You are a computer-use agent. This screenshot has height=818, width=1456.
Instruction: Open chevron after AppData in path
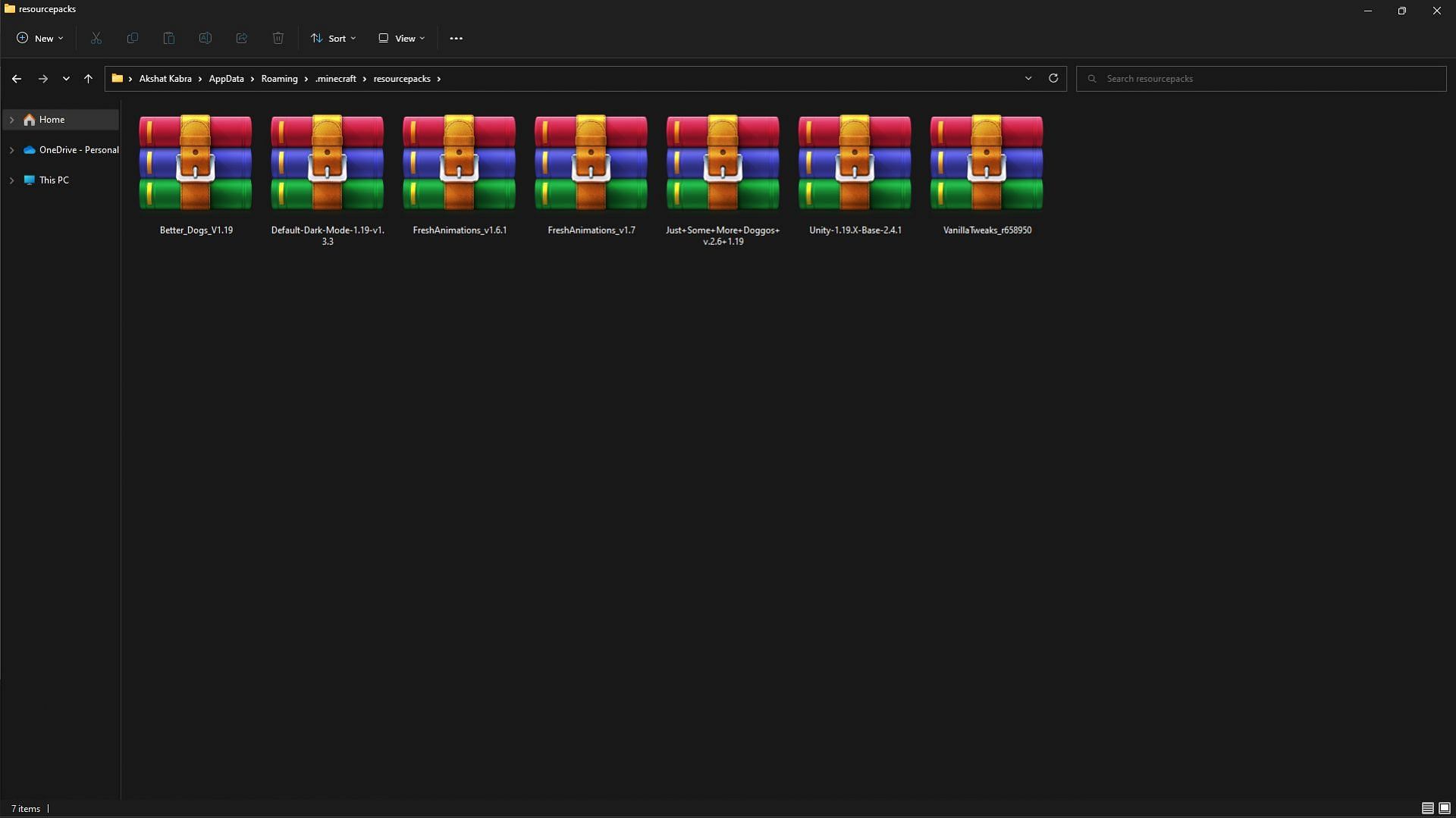pyautogui.click(x=253, y=79)
